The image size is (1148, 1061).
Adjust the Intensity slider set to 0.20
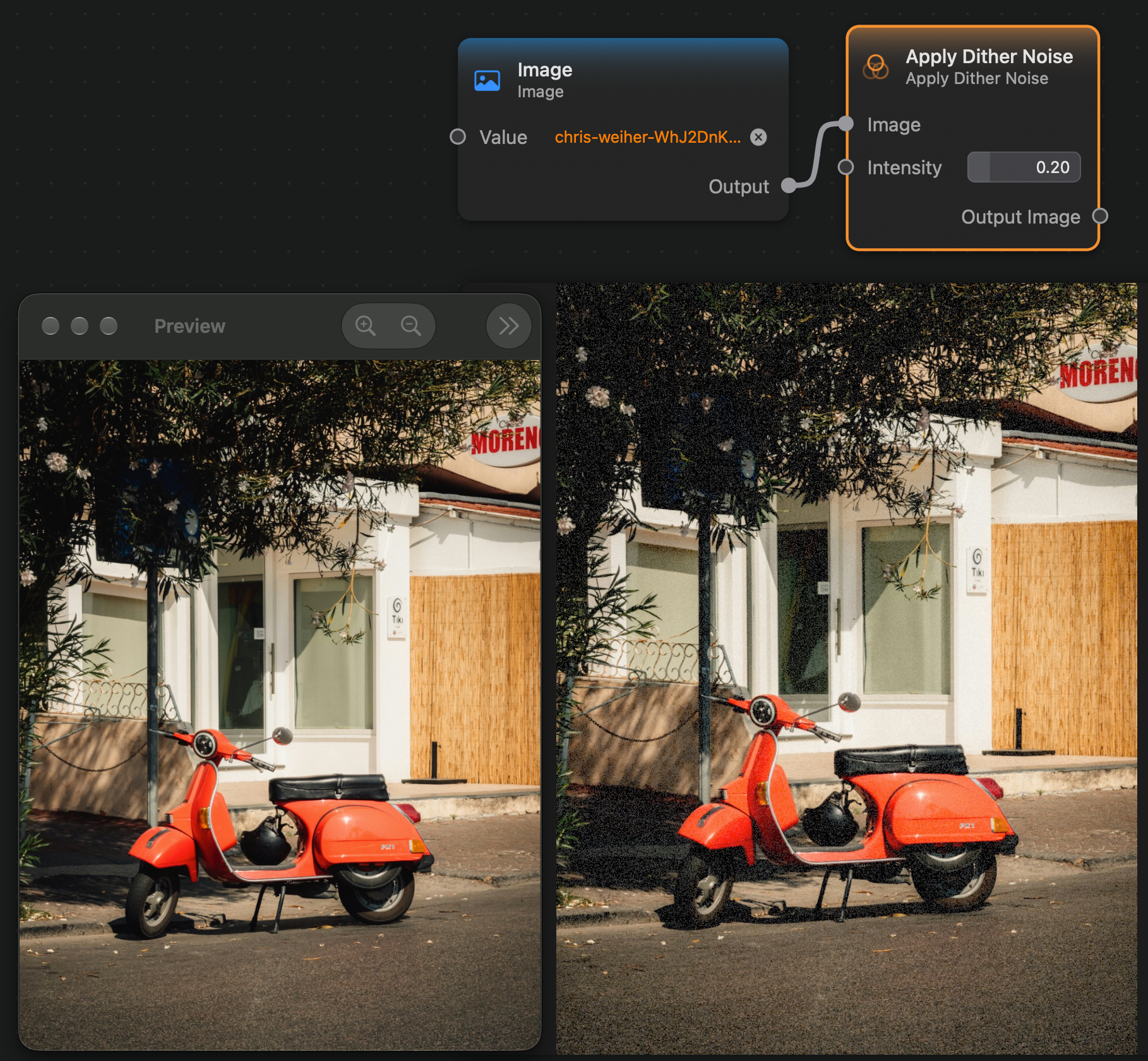point(1024,167)
